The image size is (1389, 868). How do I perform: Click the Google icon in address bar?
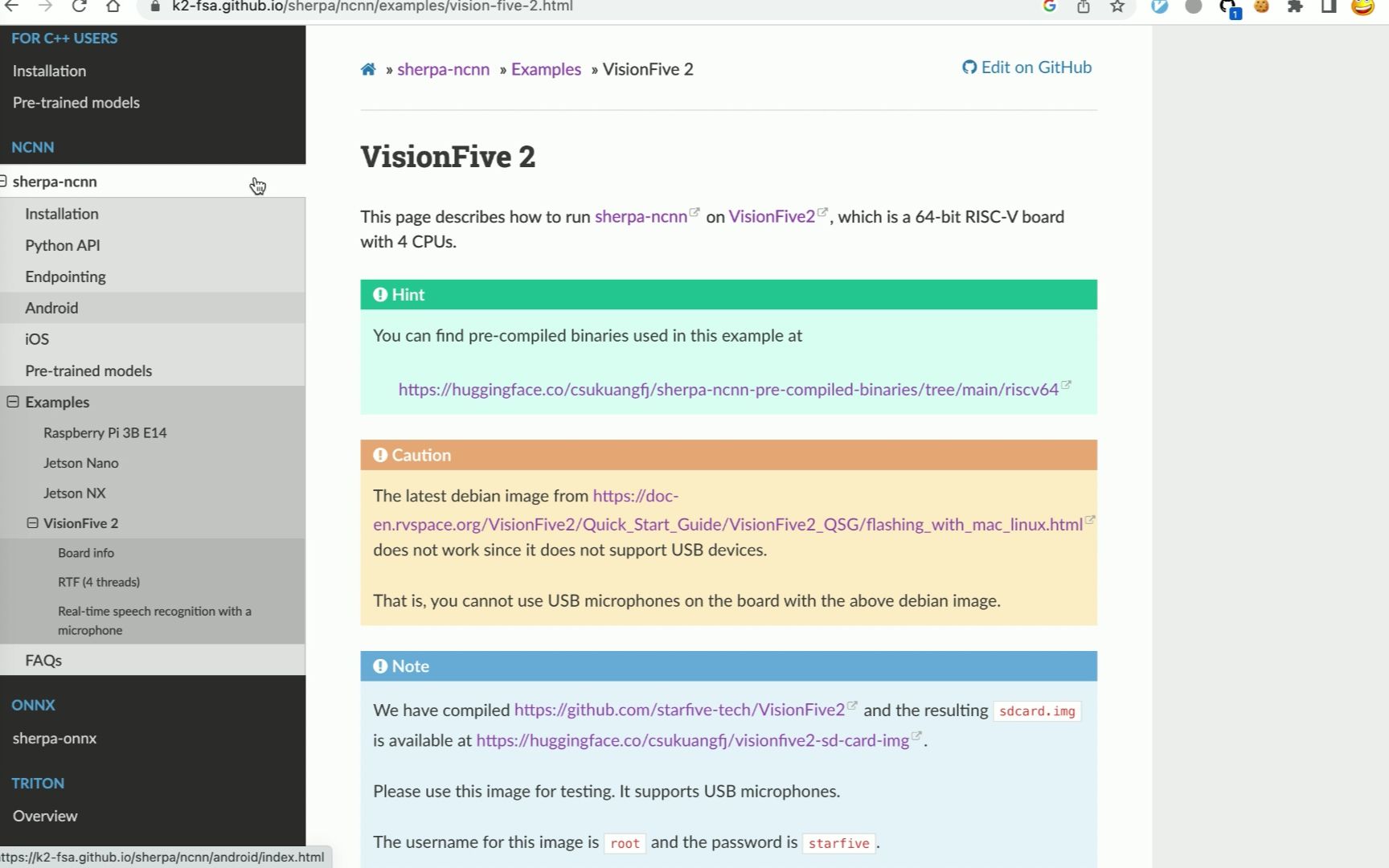pos(1049,6)
